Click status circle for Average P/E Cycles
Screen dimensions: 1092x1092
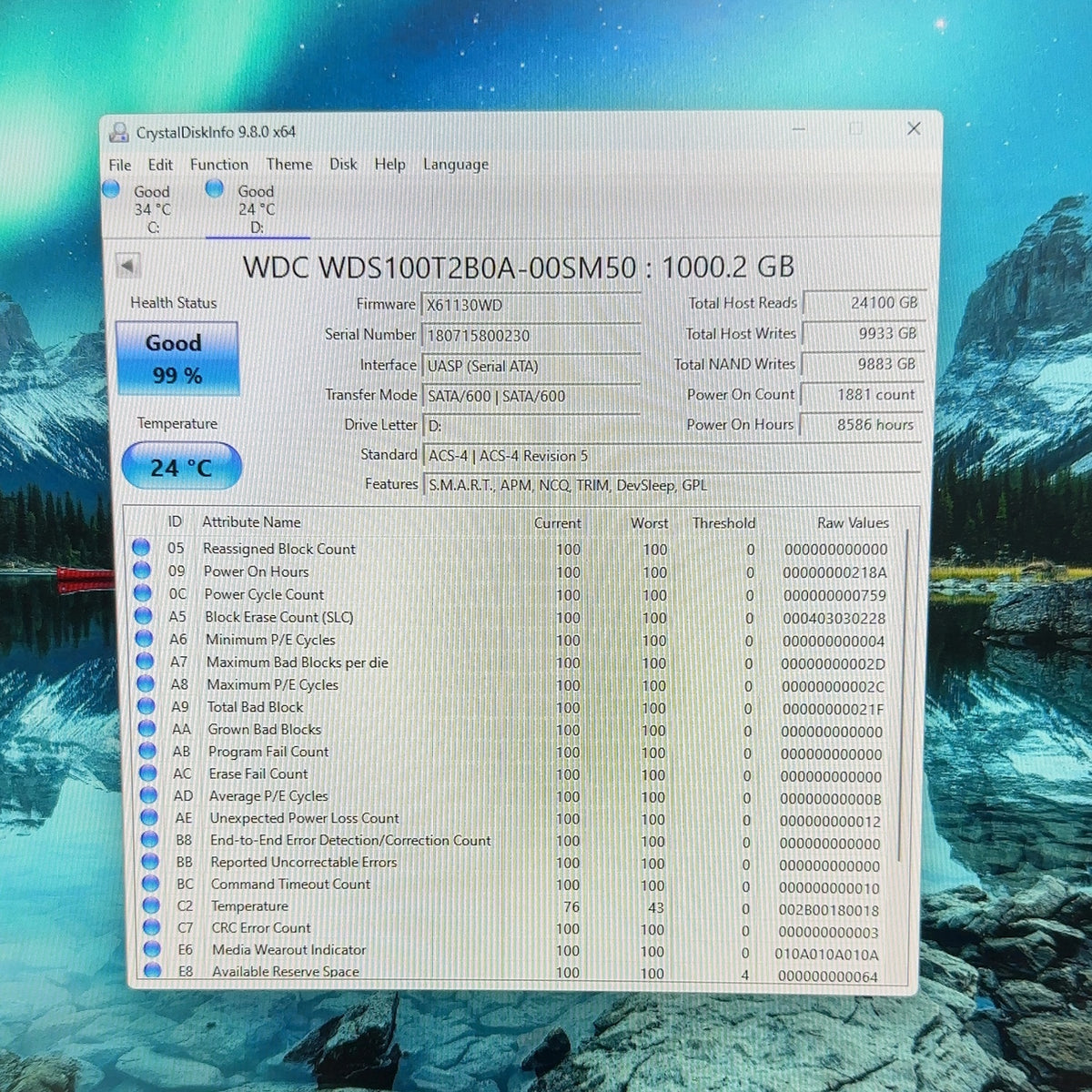coord(149,795)
